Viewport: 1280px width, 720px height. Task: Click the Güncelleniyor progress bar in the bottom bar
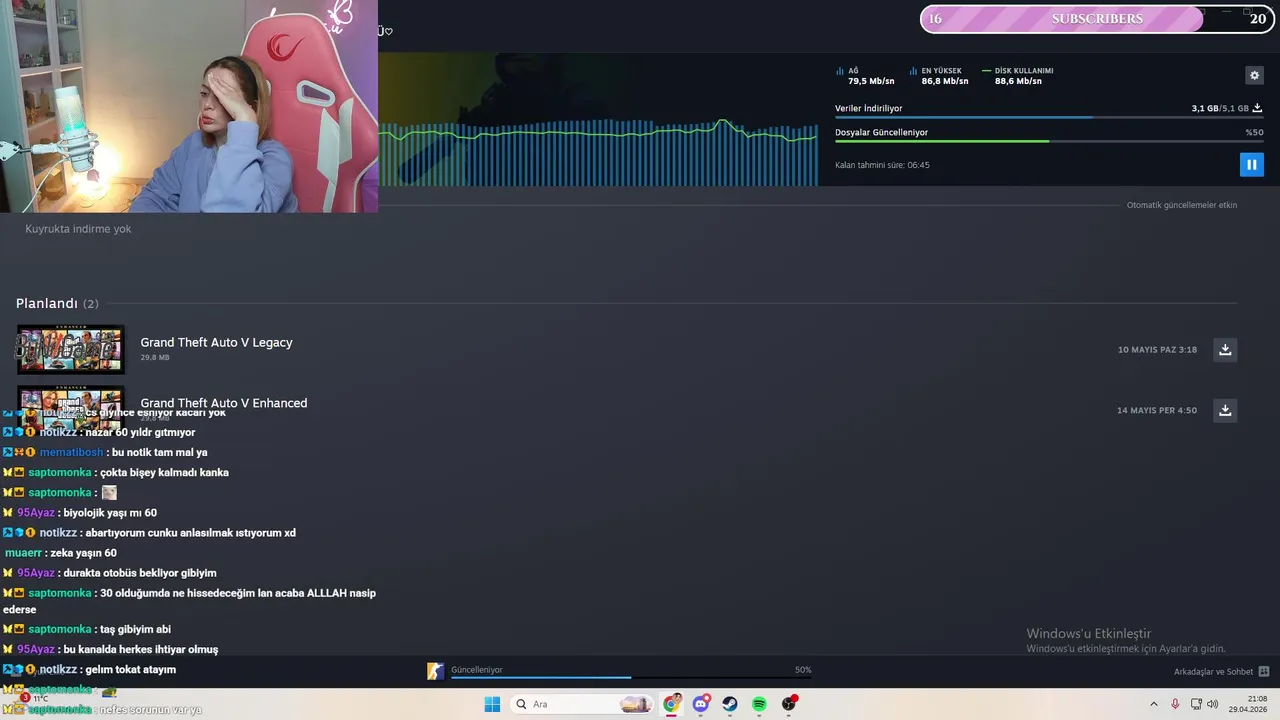click(x=631, y=677)
